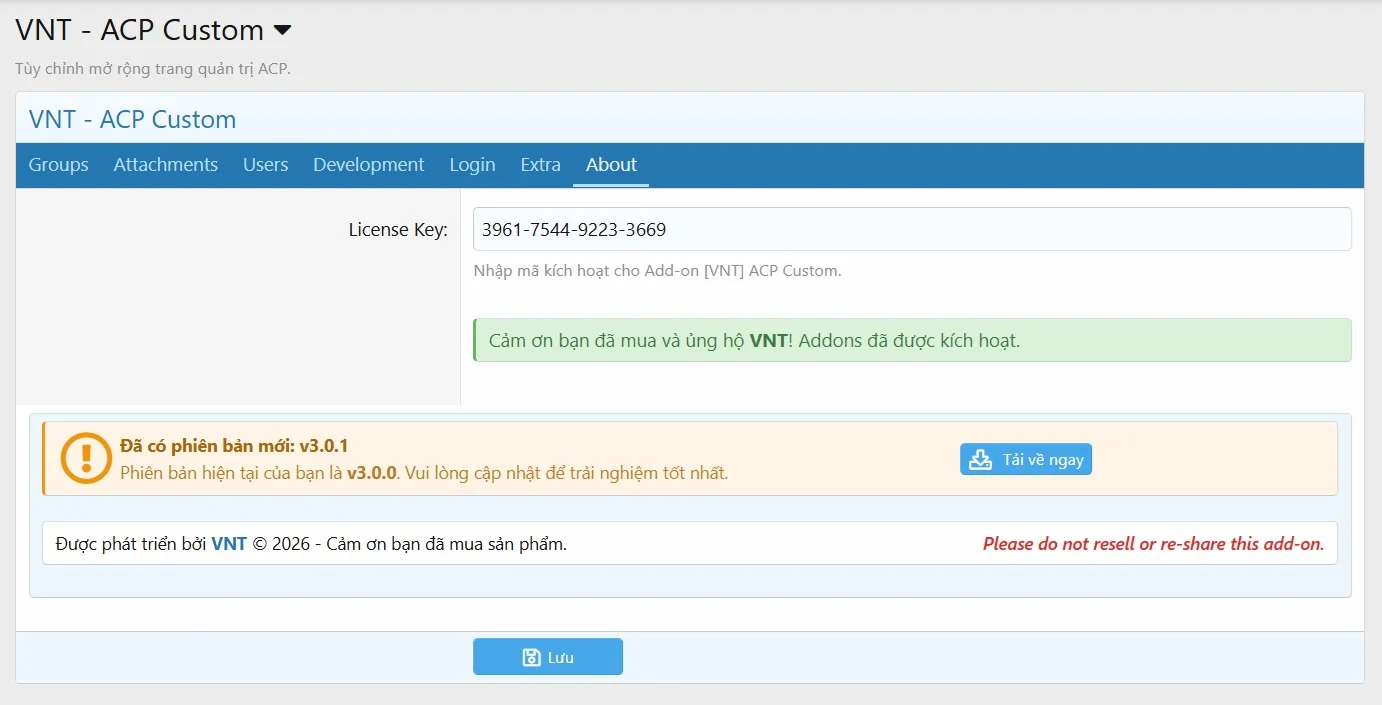The height and width of the screenshot is (705, 1382).
Task: Click the License Key label
Action: point(398,229)
